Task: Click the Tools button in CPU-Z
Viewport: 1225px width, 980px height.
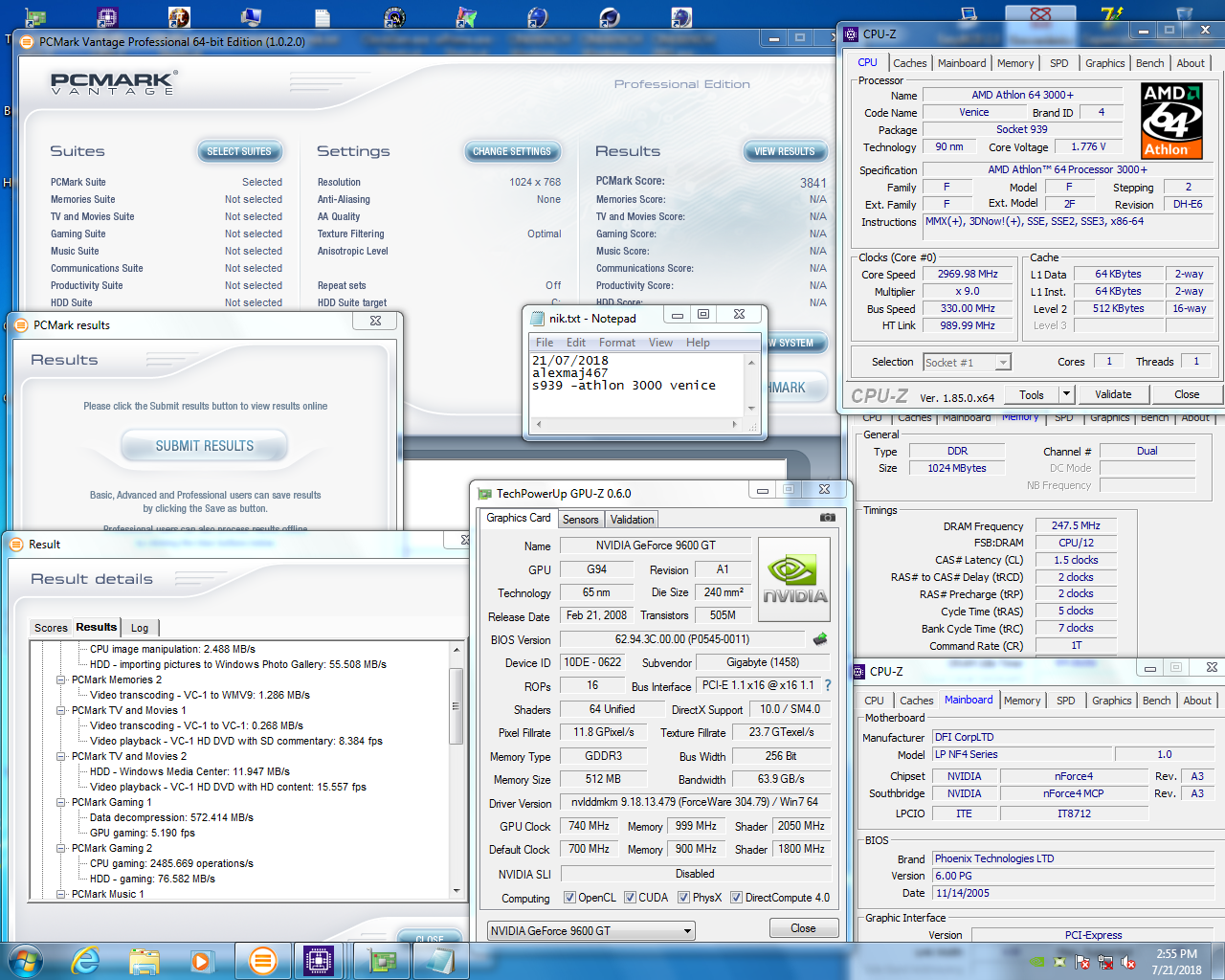Action: point(1032,394)
